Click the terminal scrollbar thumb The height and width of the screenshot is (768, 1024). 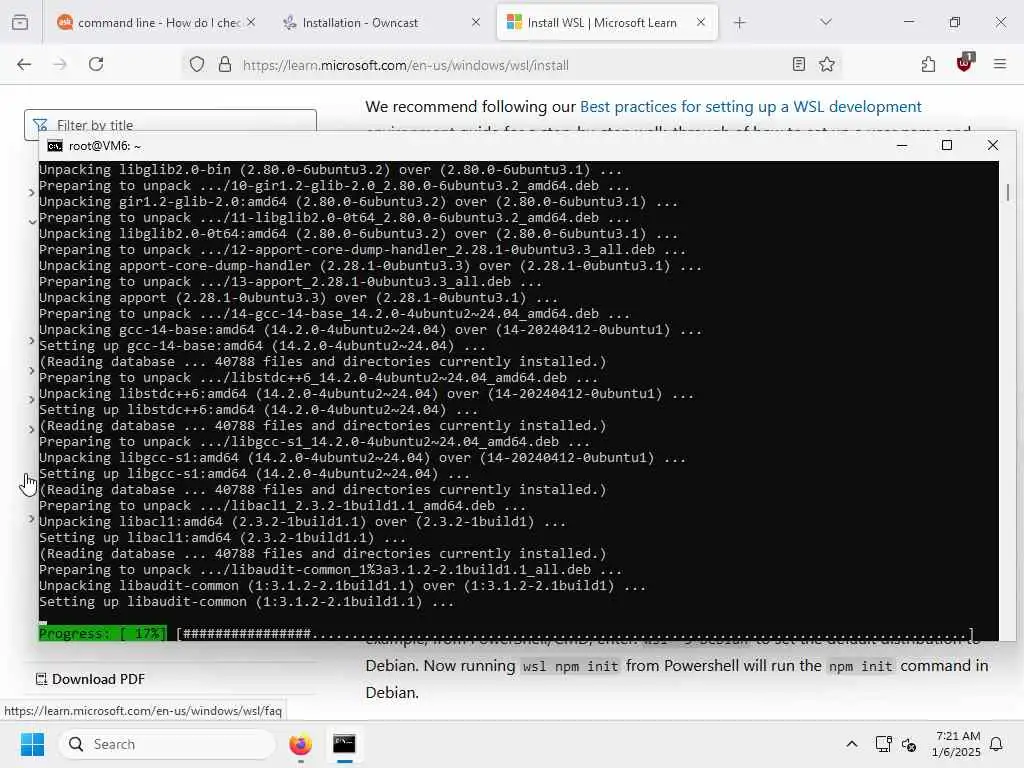tap(1008, 193)
